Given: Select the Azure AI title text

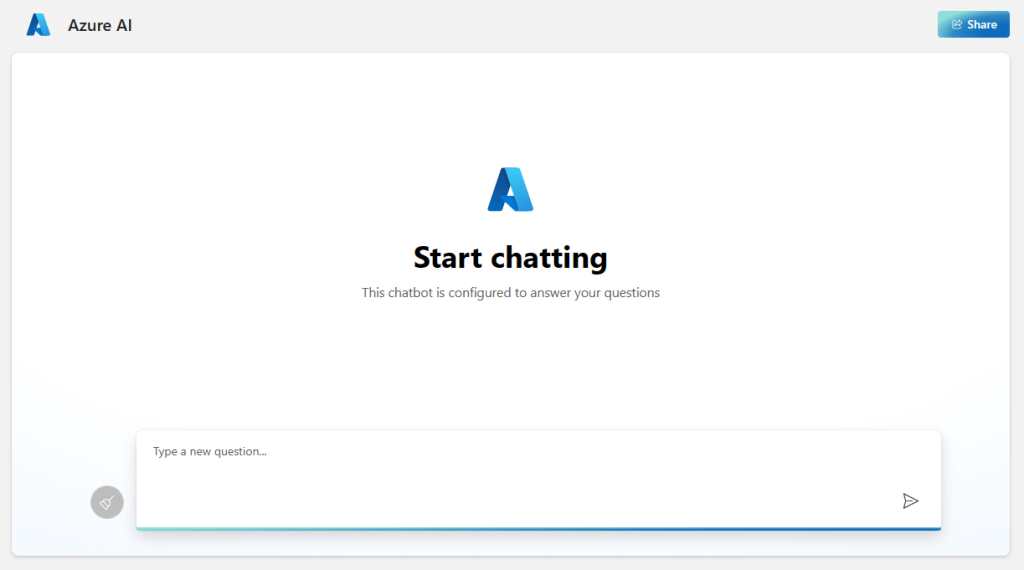Looking at the screenshot, I should click(100, 25).
